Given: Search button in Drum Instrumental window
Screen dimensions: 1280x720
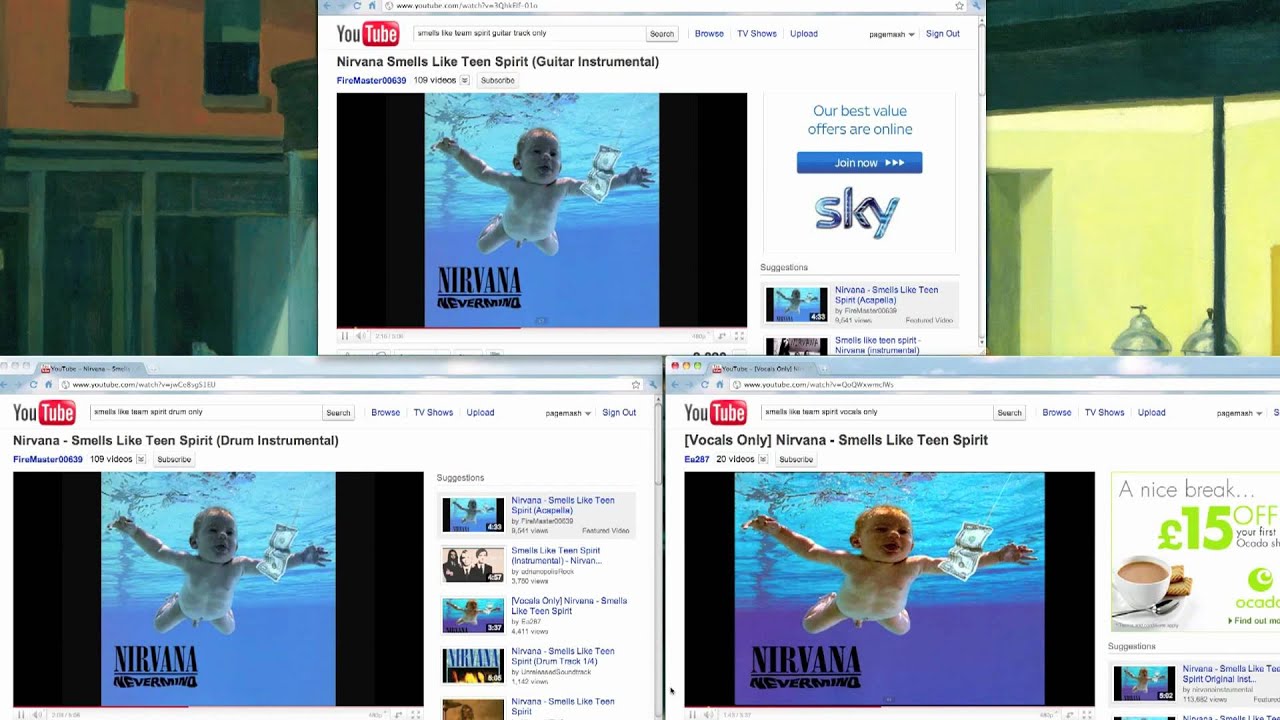Looking at the screenshot, I should click(338, 413).
